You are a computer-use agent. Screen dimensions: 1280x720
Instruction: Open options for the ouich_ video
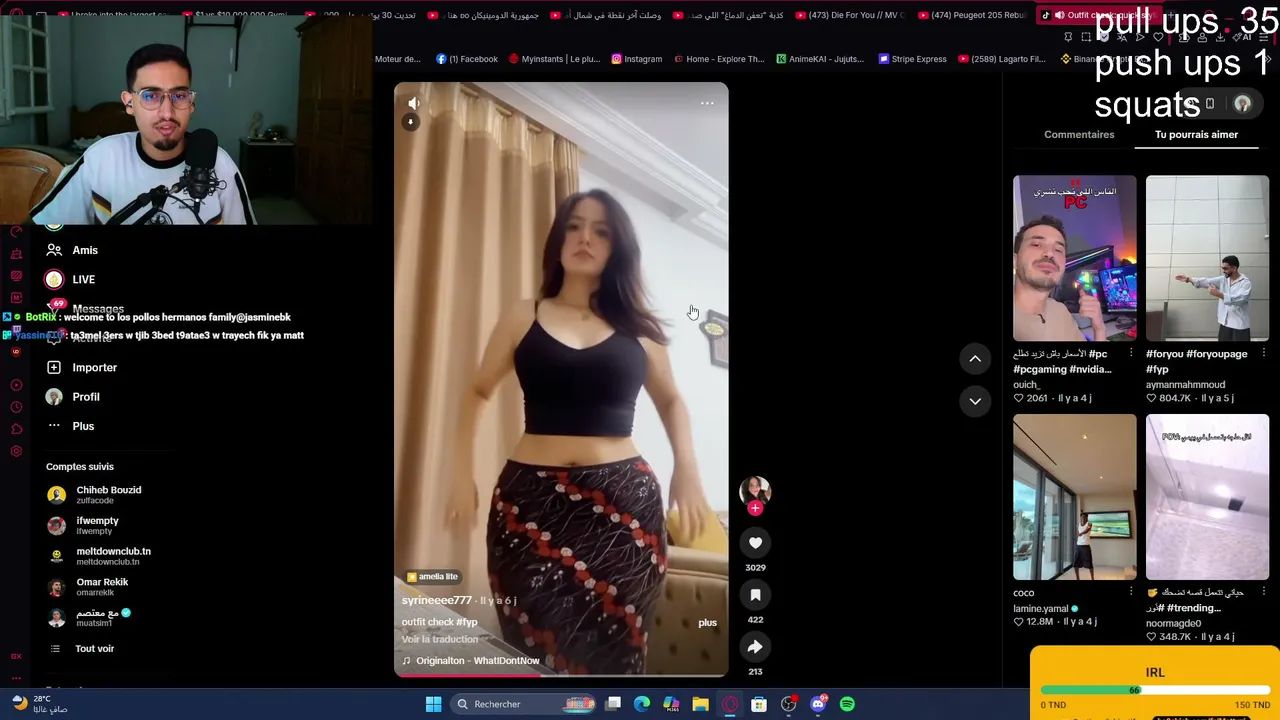pyautogui.click(x=1131, y=353)
